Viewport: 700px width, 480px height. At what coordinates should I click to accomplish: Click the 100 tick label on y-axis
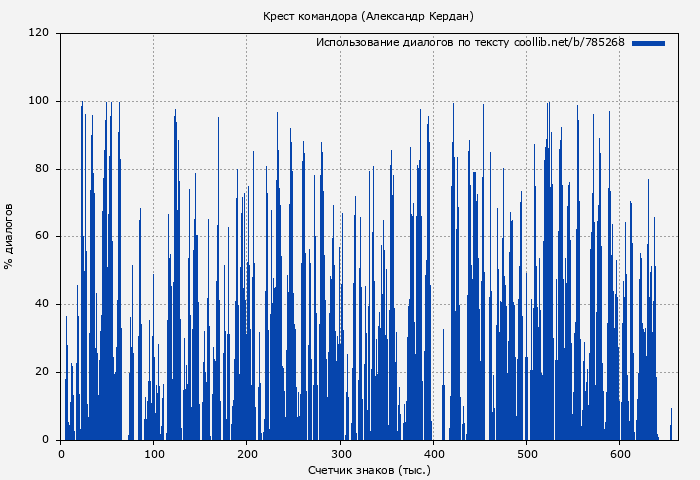[x=39, y=101]
